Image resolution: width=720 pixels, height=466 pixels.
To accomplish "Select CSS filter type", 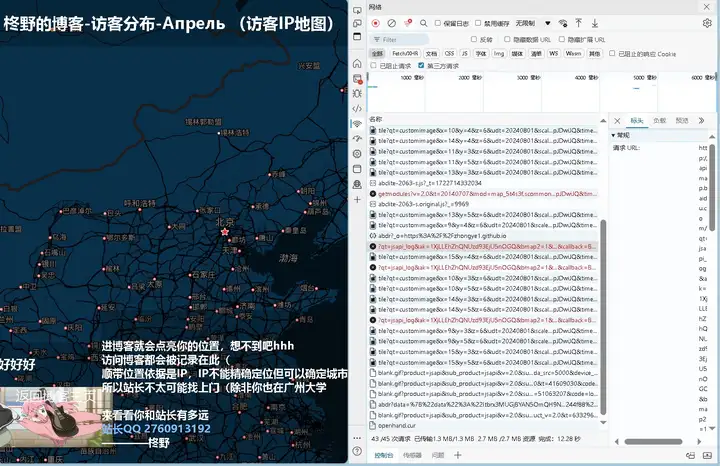I will click(x=450, y=54).
